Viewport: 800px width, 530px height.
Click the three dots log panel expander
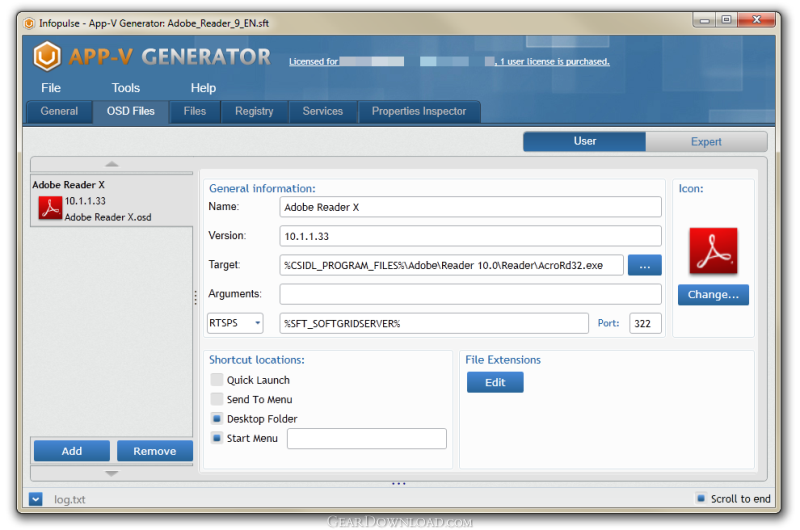coord(398,484)
